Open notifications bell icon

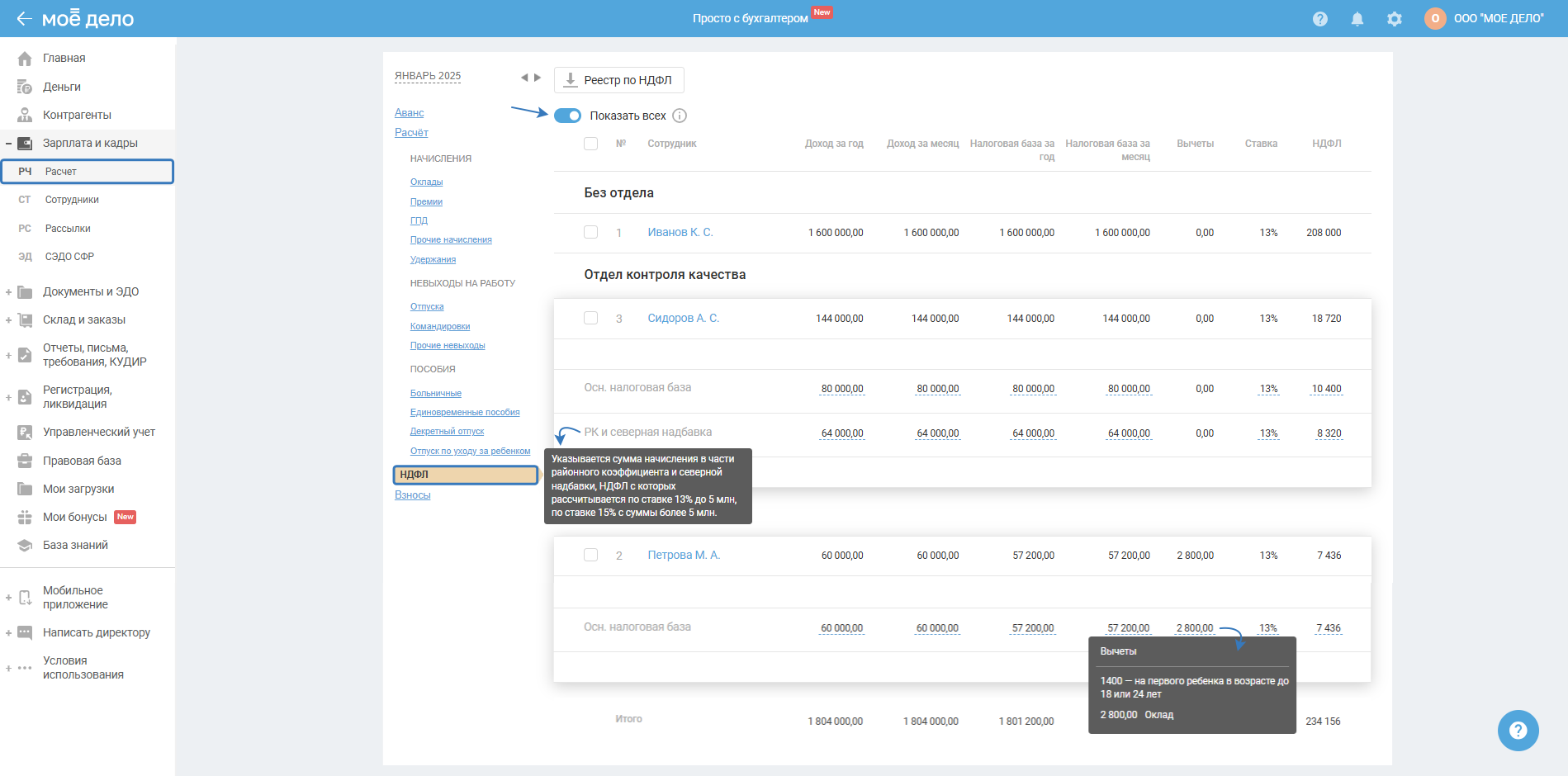click(1357, 19)
